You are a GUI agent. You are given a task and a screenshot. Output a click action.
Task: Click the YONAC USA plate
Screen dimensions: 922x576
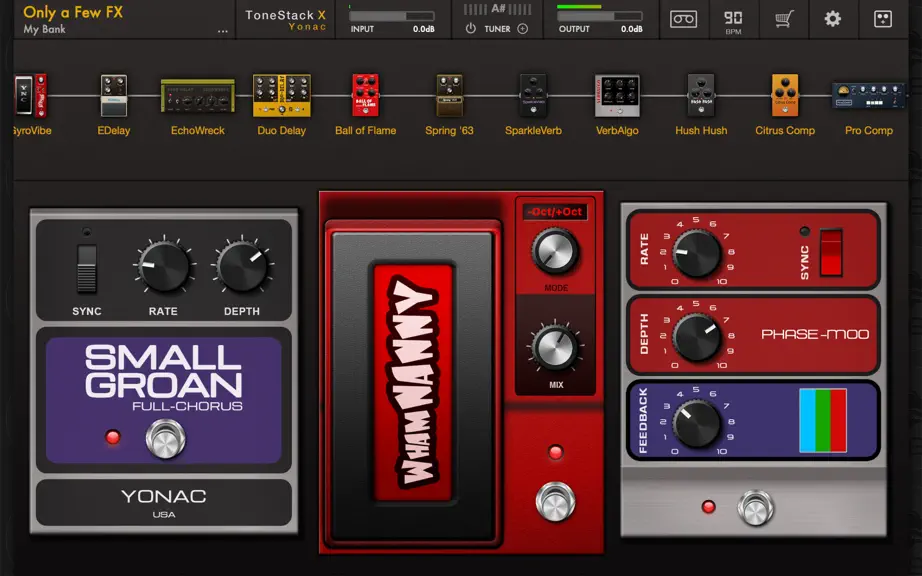click(x=163, y=503)
